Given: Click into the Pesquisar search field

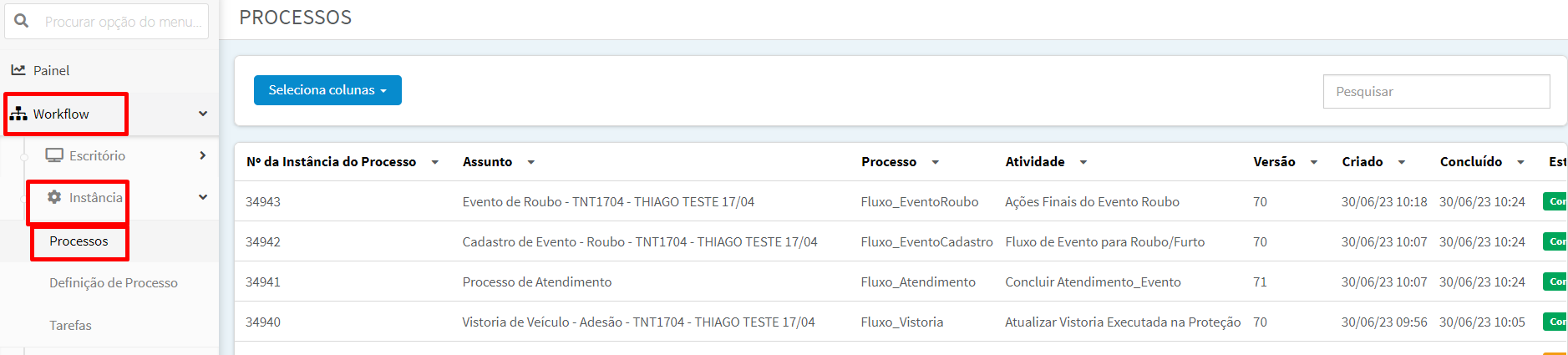Looking at the screenshot, I should pos(1436,91).
